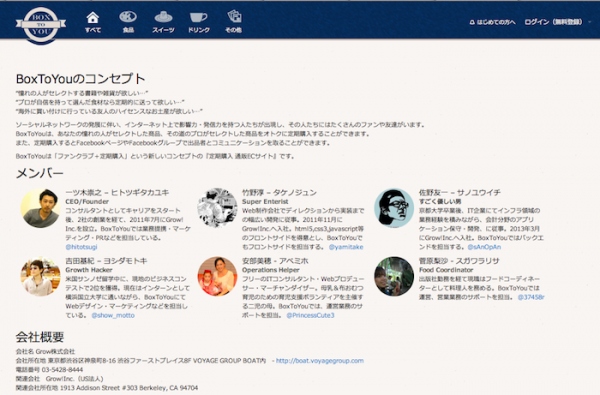Select the 食品 food category icon
The height and width of the screenshot is (395, 600).
click(x=128, y=22)
